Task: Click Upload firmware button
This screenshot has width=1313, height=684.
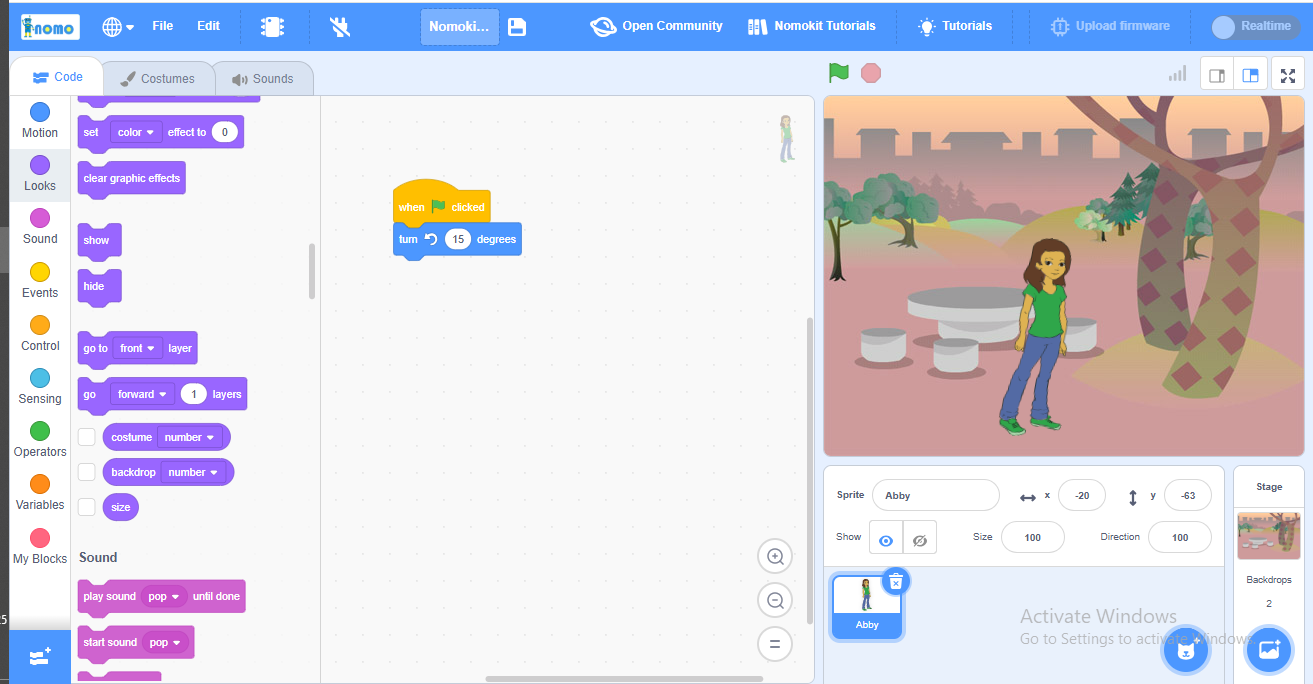Action: point(1110,26)
